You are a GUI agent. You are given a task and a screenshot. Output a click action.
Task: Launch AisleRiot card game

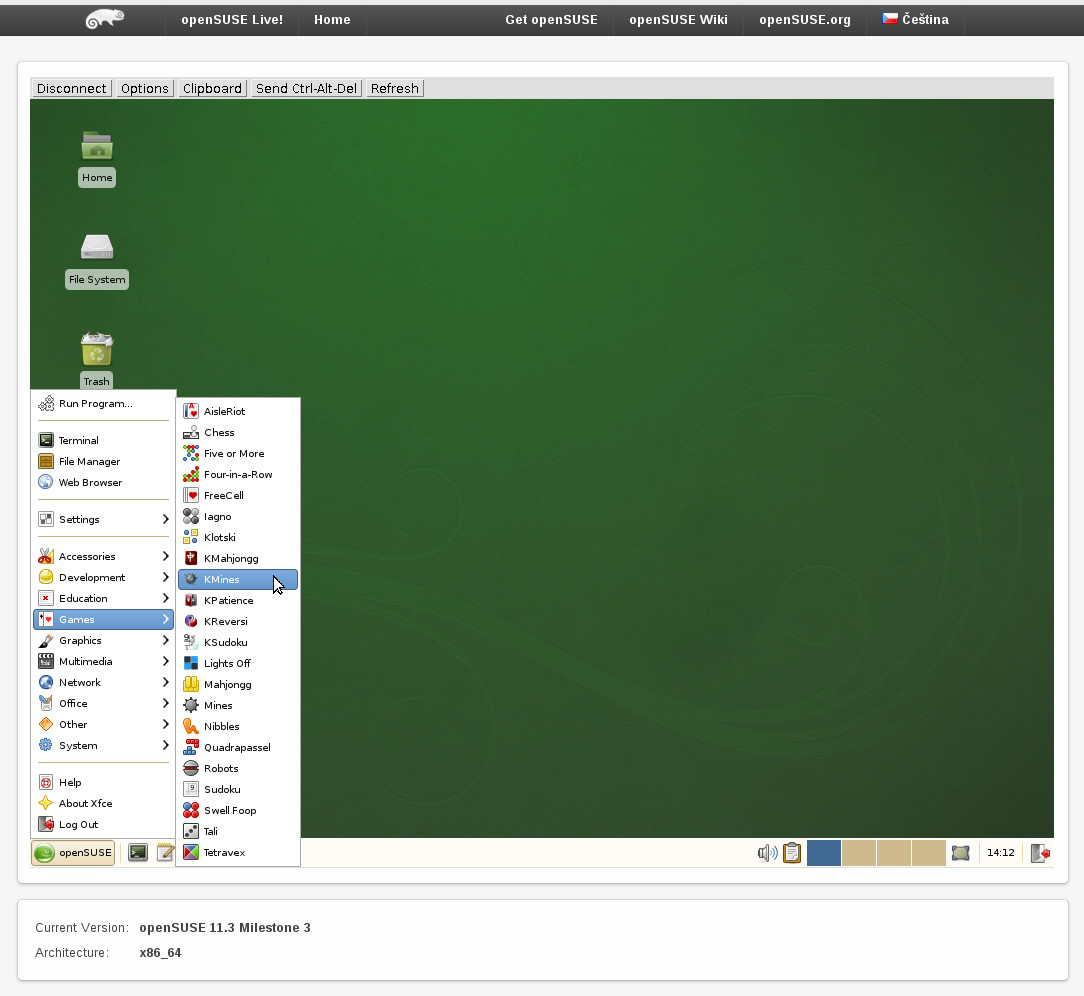(239, 411)
